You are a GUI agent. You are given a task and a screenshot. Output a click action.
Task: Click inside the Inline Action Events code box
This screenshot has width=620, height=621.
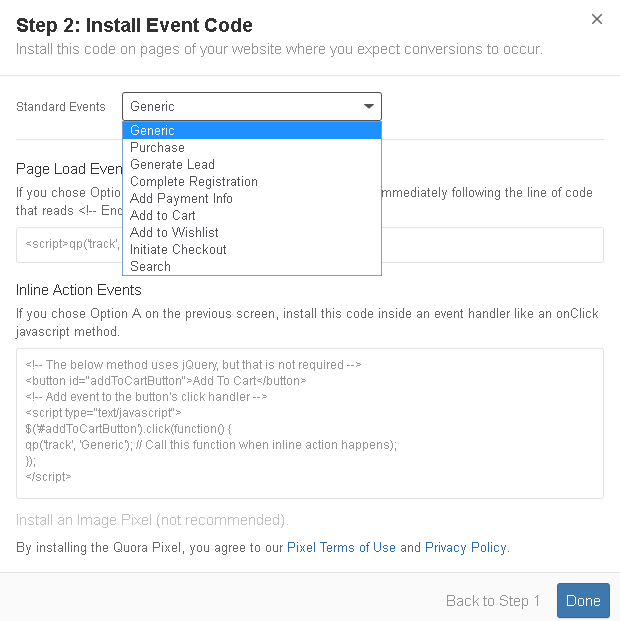310,423
